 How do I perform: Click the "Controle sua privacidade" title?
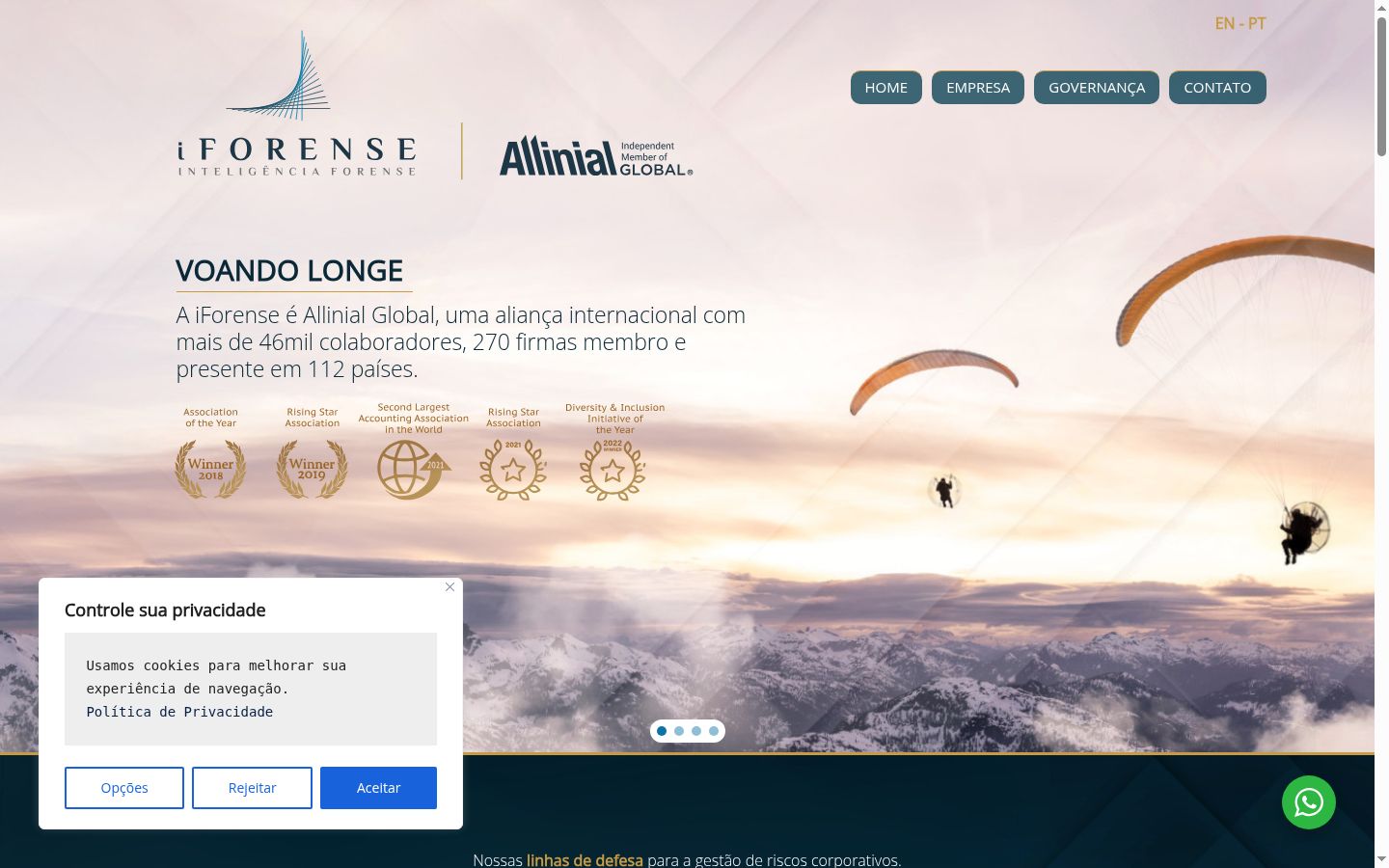(165, 610)
